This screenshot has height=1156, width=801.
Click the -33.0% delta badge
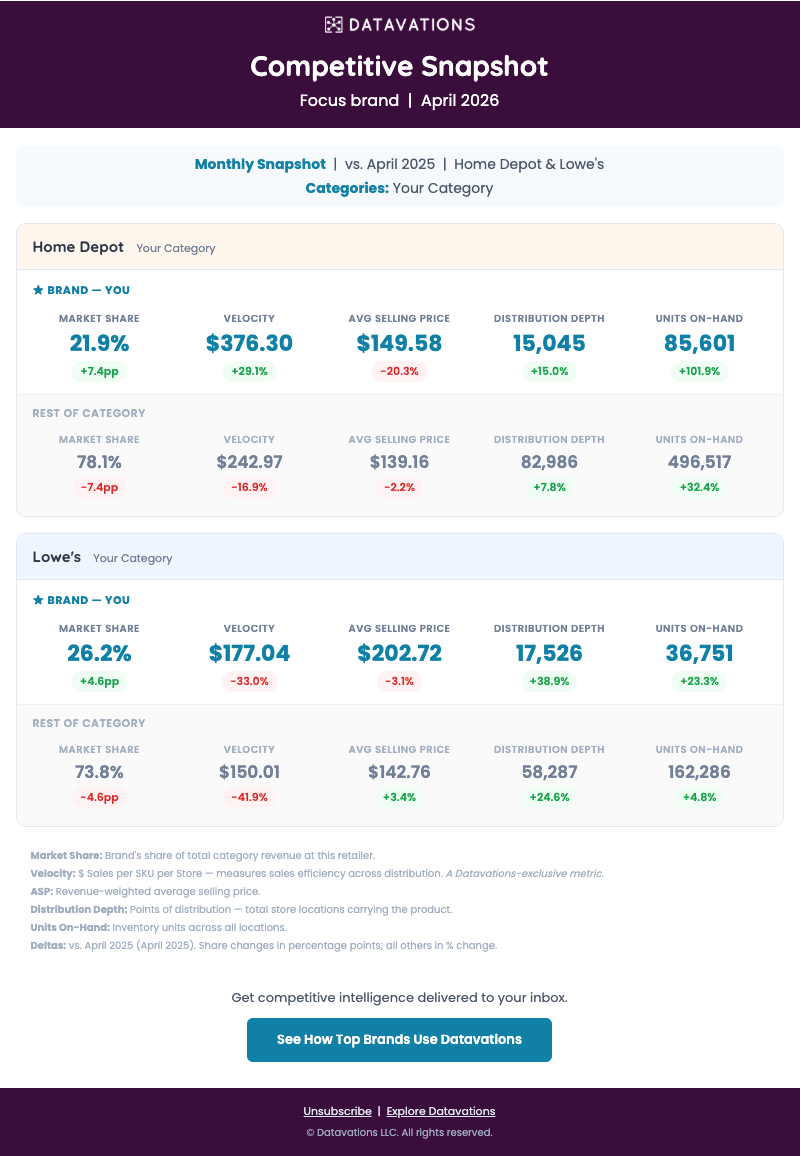pos(249,681)
